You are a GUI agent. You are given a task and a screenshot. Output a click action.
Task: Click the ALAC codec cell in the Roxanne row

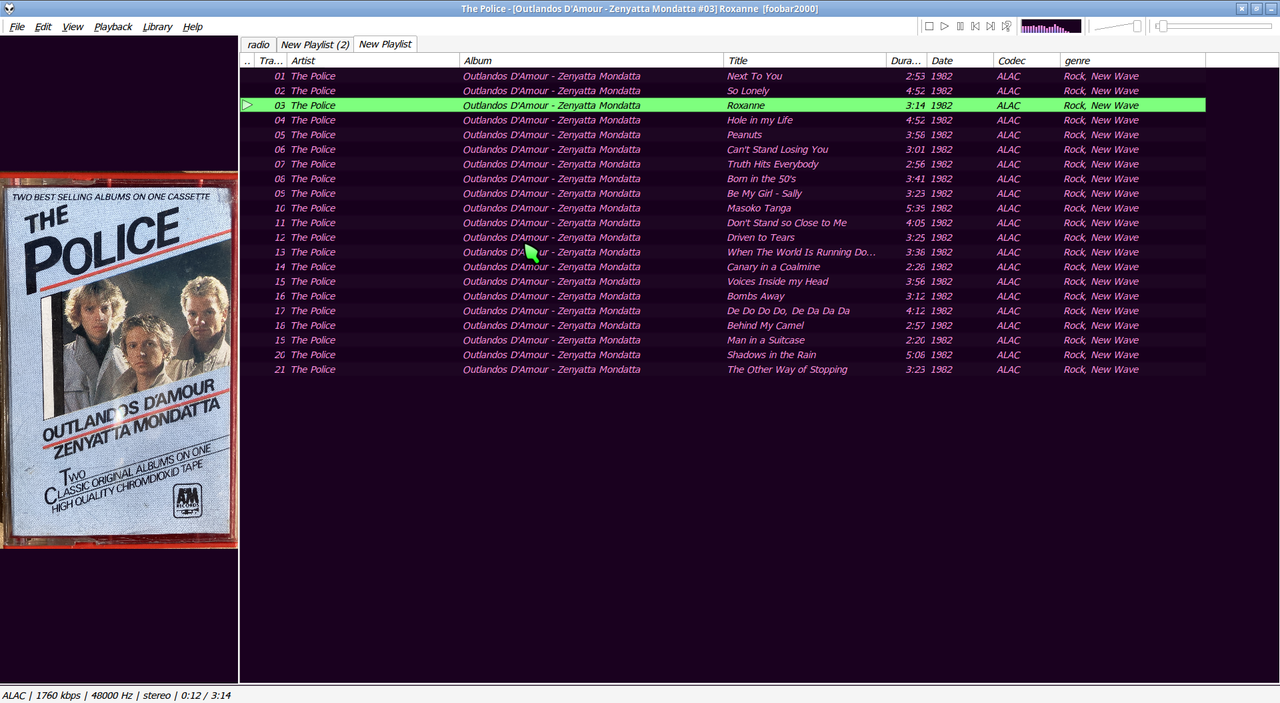pyautogui.click(x=1009, y=105)
